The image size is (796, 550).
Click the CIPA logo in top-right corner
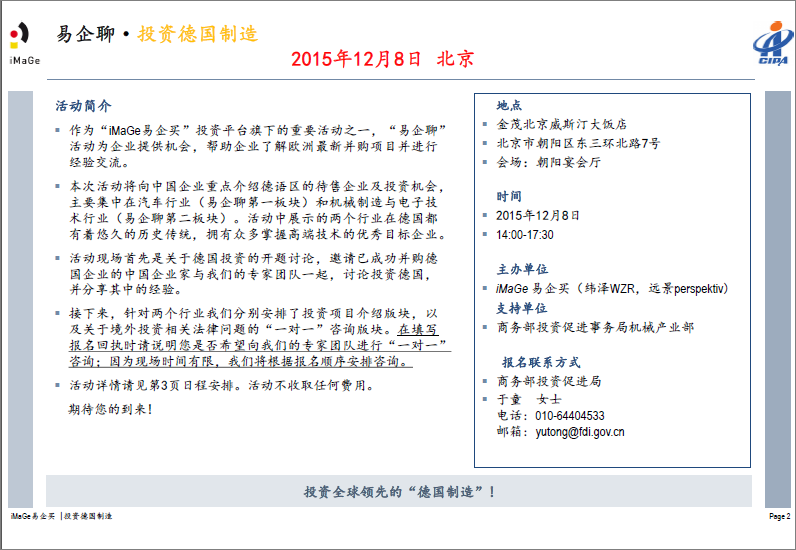click(x=769, y=45)
